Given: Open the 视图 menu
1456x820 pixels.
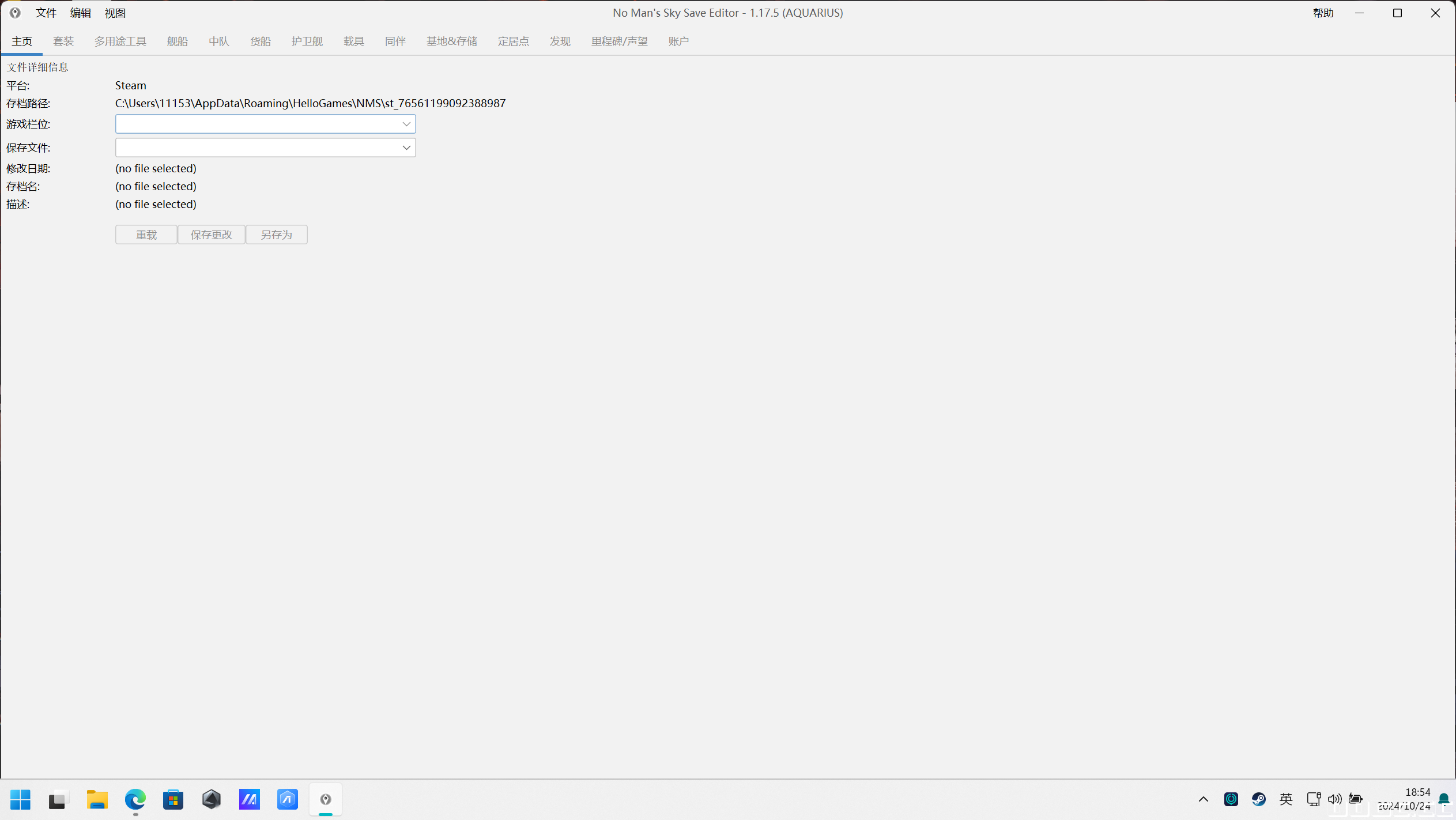Looking at the screenshot, I should click(x=115, y=13).
